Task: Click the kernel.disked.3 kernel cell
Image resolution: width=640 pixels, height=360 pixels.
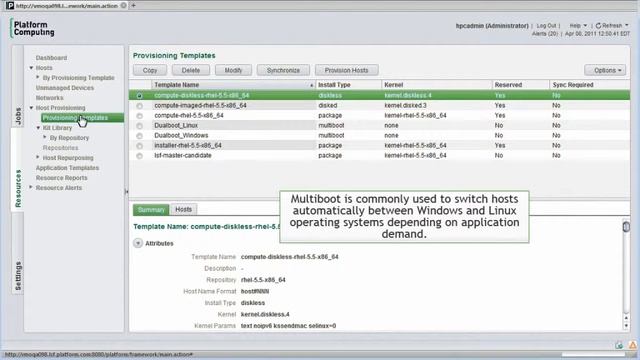Action: pyautogui.click(x=405, y=105)
